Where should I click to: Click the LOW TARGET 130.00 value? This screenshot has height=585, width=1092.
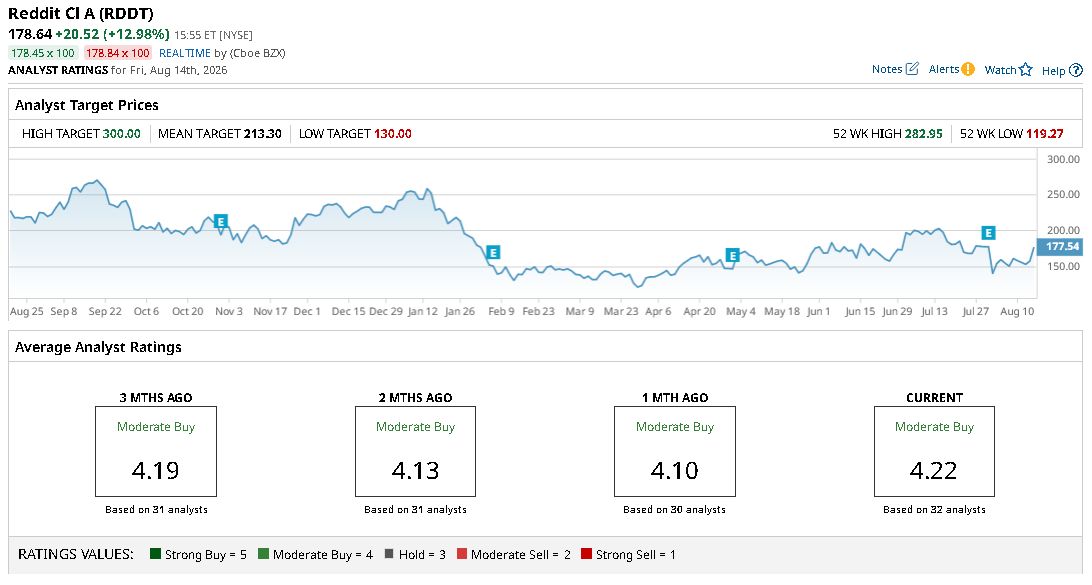coord(393,134)
